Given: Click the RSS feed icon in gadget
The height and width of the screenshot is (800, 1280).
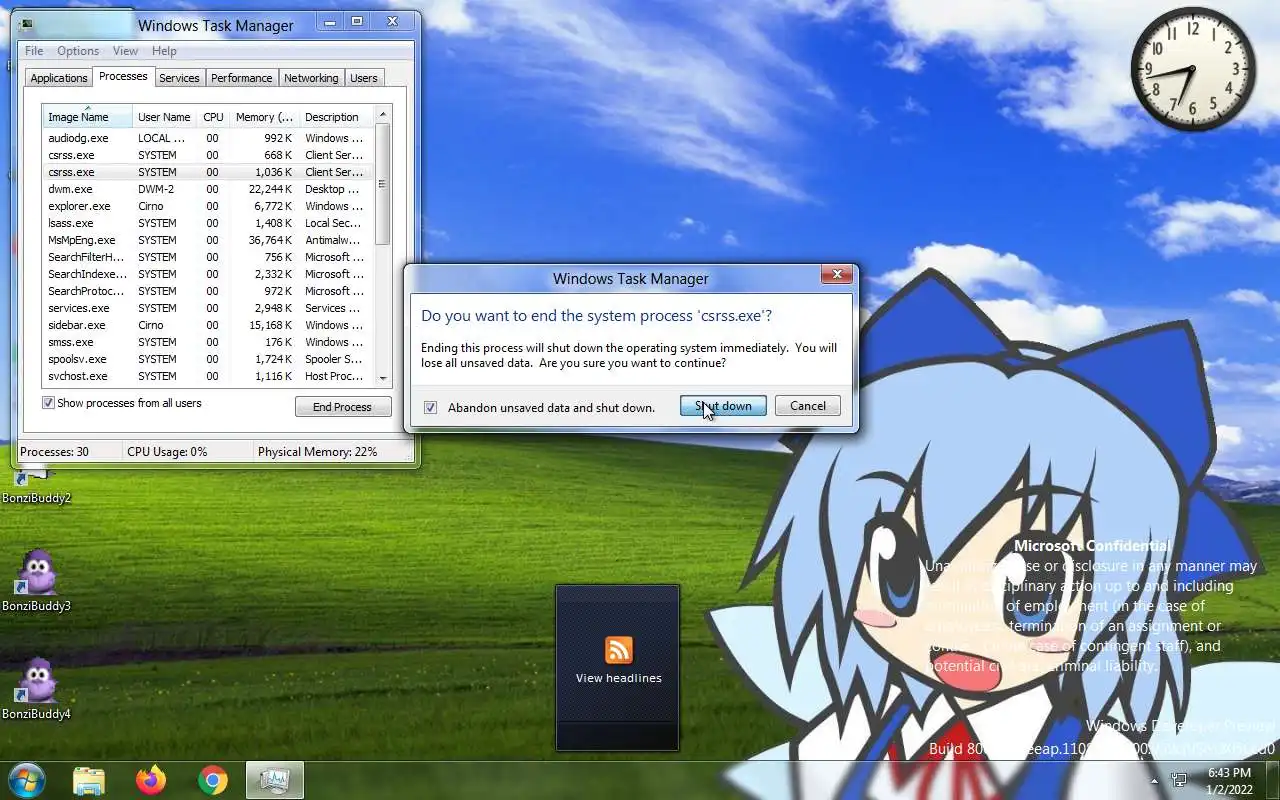Looking at the screenshot, I should 618,650.
